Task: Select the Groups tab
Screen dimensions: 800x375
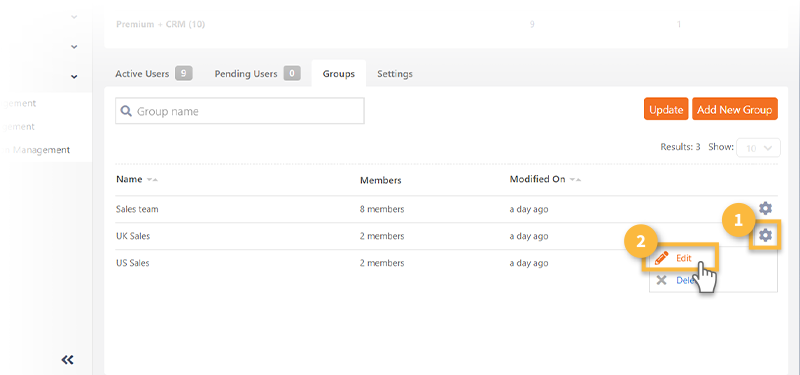Action: (x=339, y=73)
